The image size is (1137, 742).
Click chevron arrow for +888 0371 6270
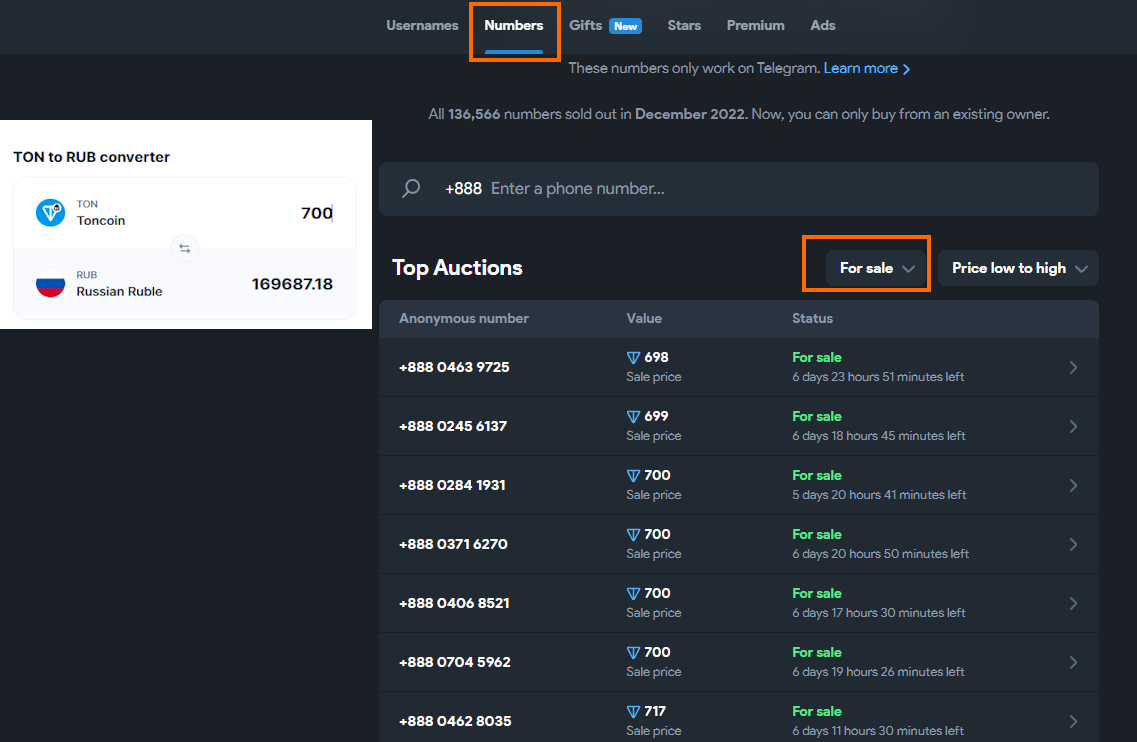(x=1073, y=544)
